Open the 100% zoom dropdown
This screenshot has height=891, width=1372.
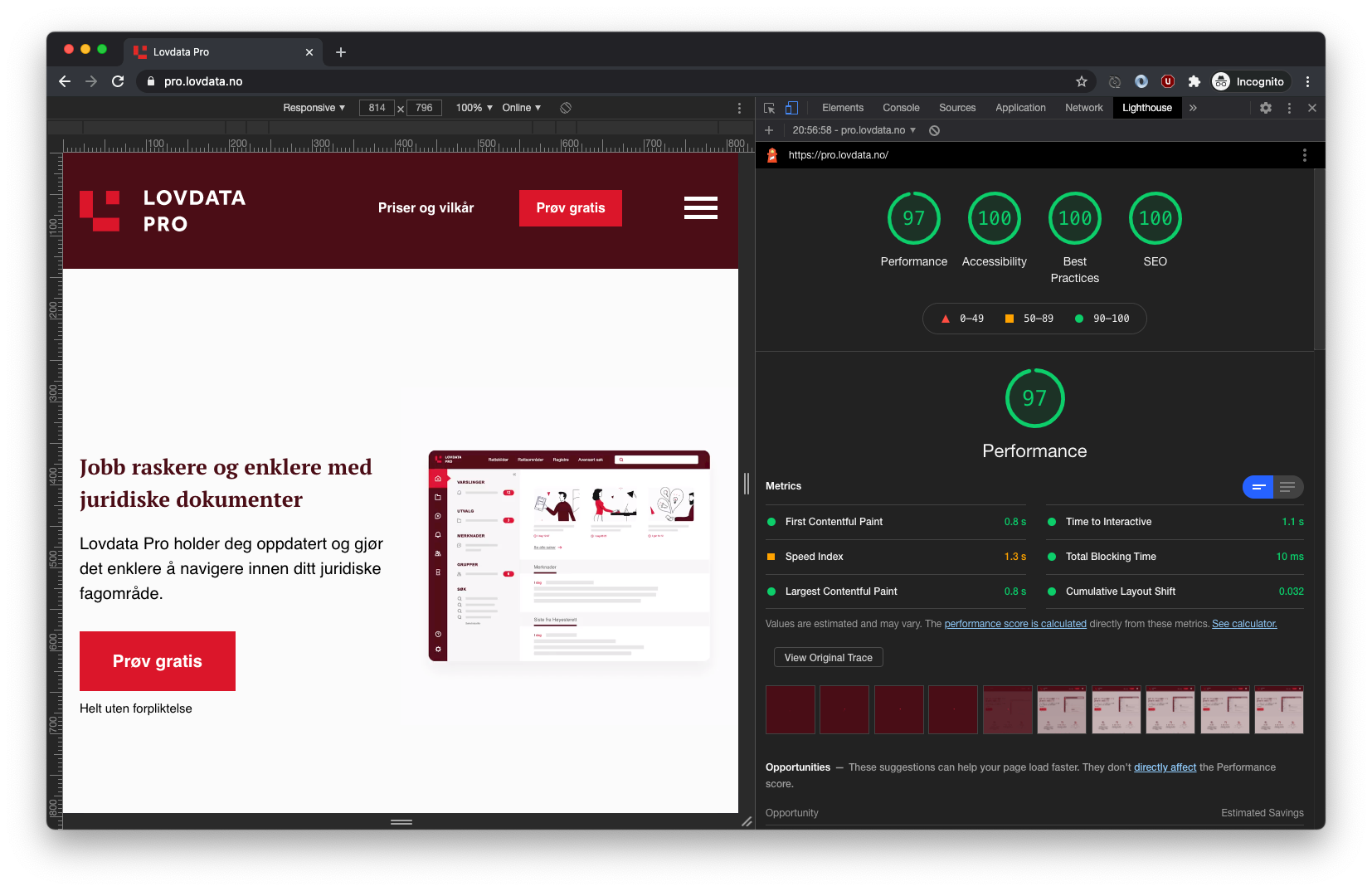474,108
